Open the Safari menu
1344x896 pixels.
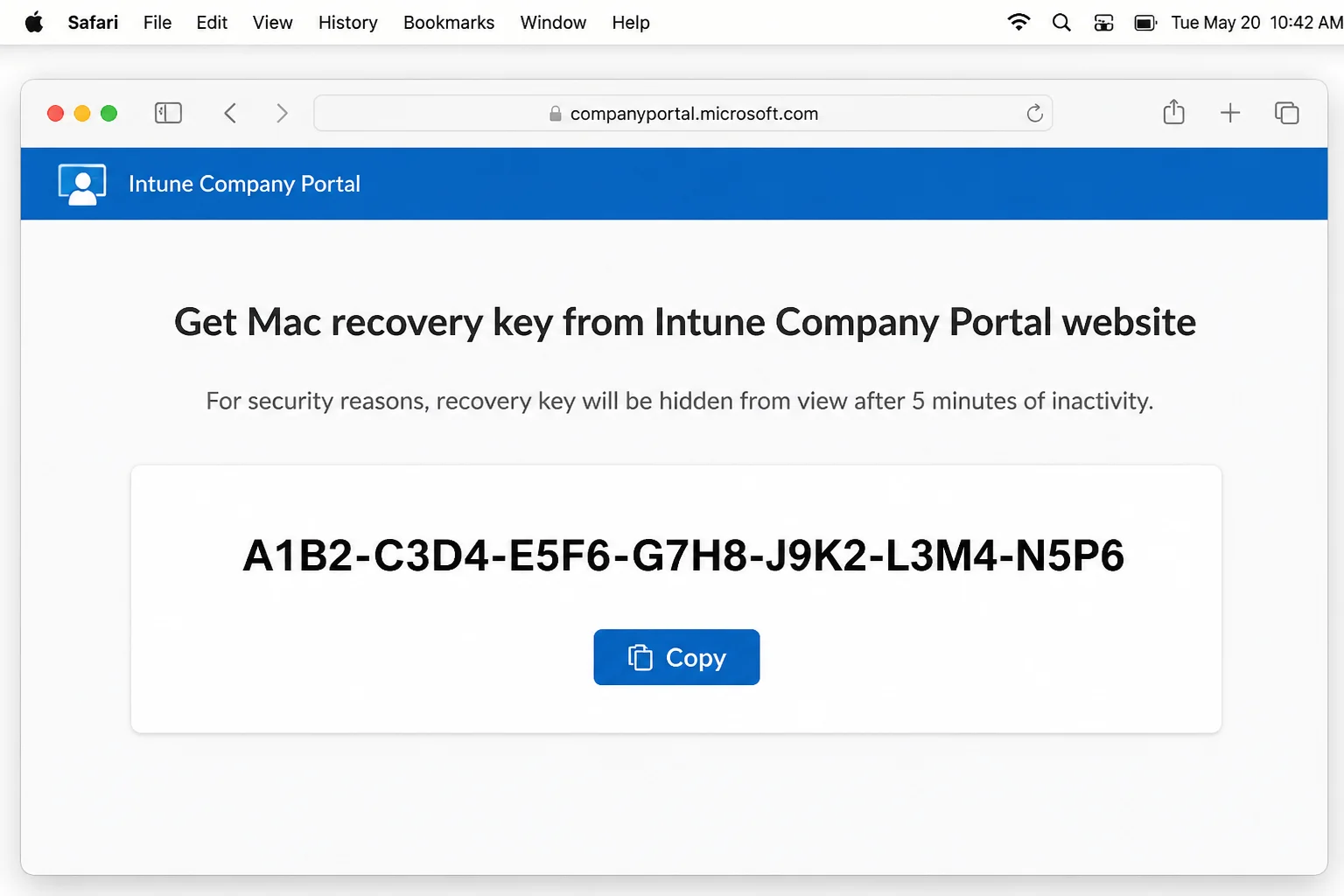coord(93,22)
